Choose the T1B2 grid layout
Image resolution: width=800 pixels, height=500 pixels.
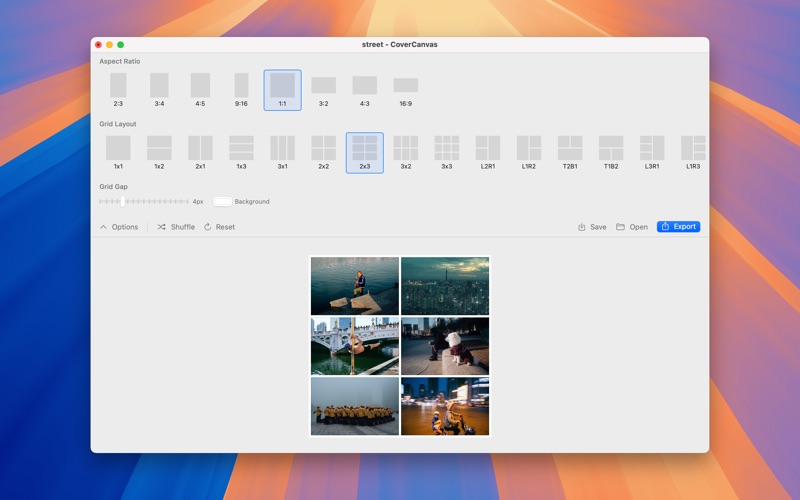(x=611, y=153)
